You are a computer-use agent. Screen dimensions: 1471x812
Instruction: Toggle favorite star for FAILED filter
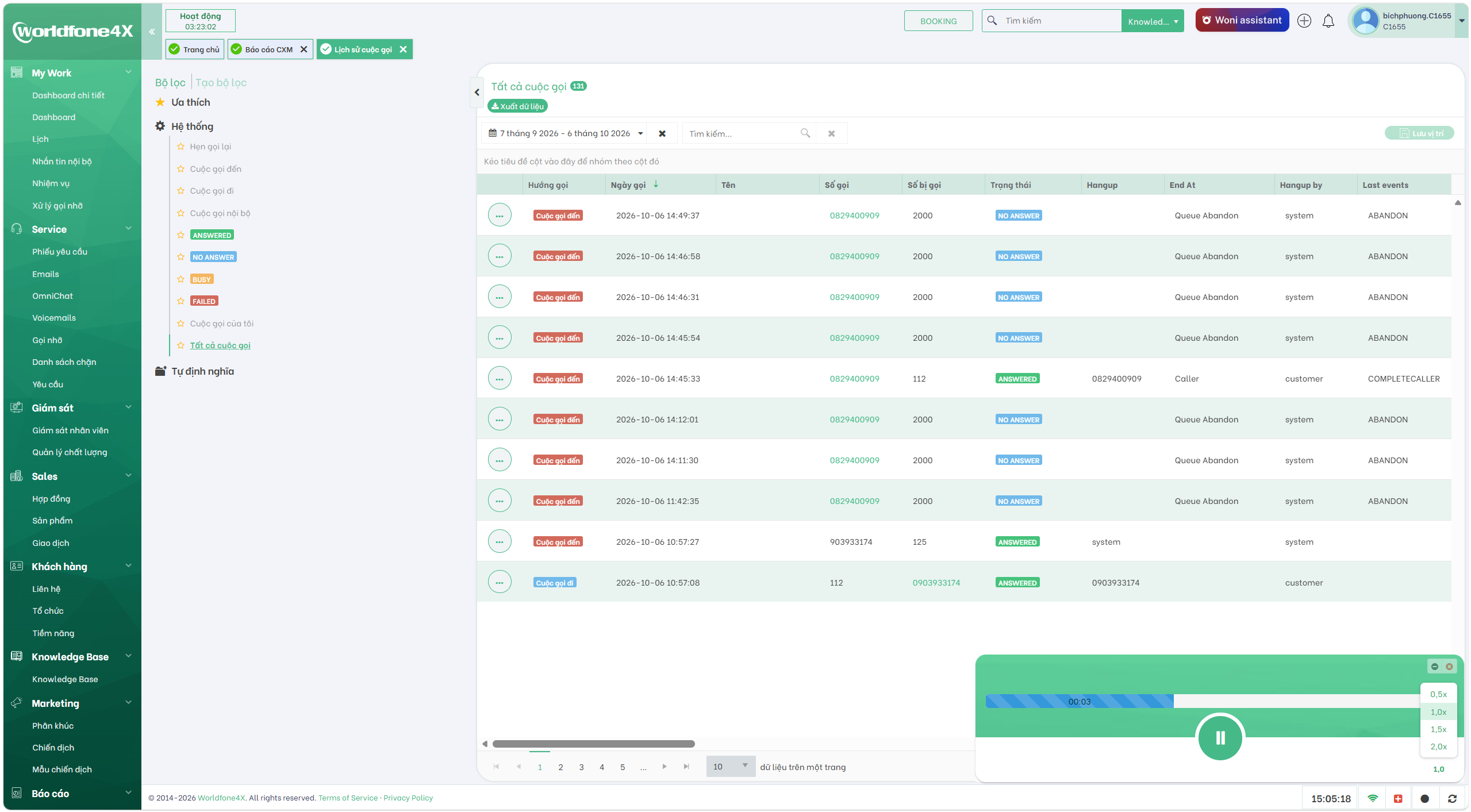180,301
